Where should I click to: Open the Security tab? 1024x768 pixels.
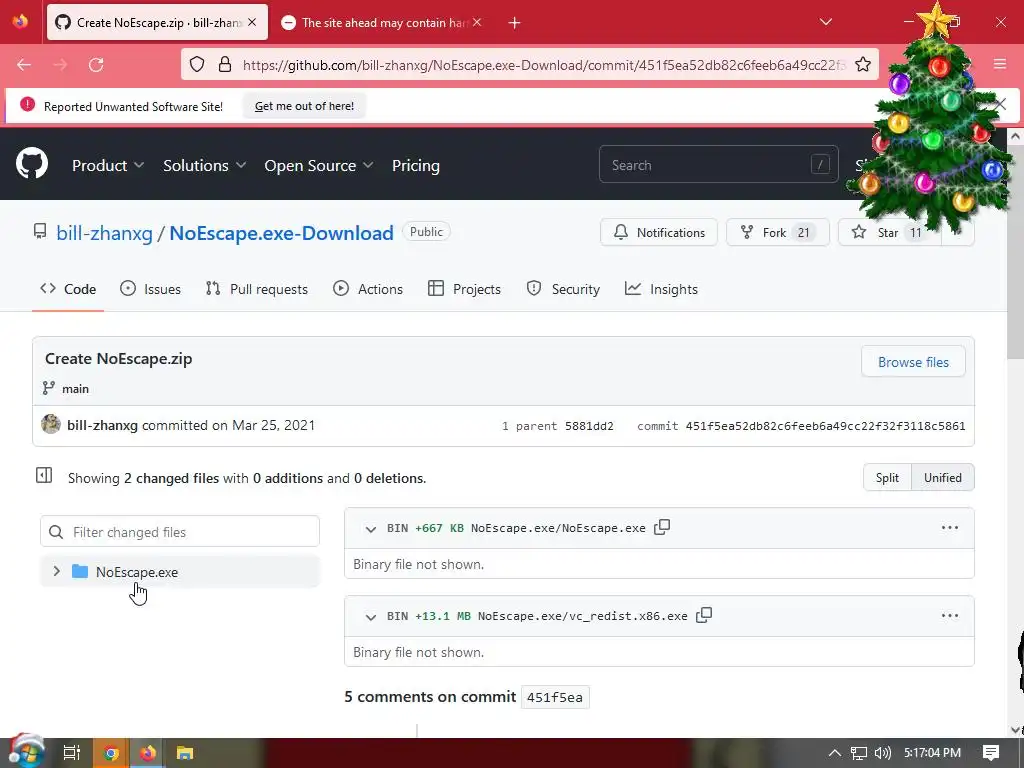tap(563, 289)
